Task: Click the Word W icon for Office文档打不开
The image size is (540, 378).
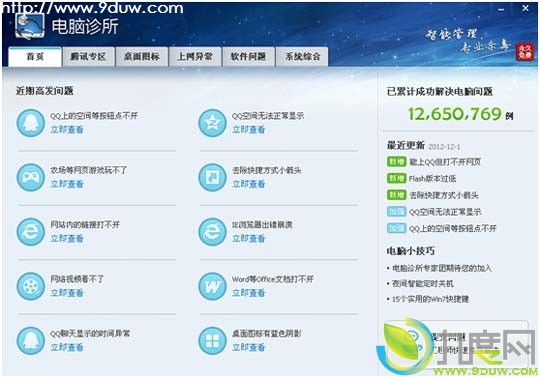Action: click(212, 286)
